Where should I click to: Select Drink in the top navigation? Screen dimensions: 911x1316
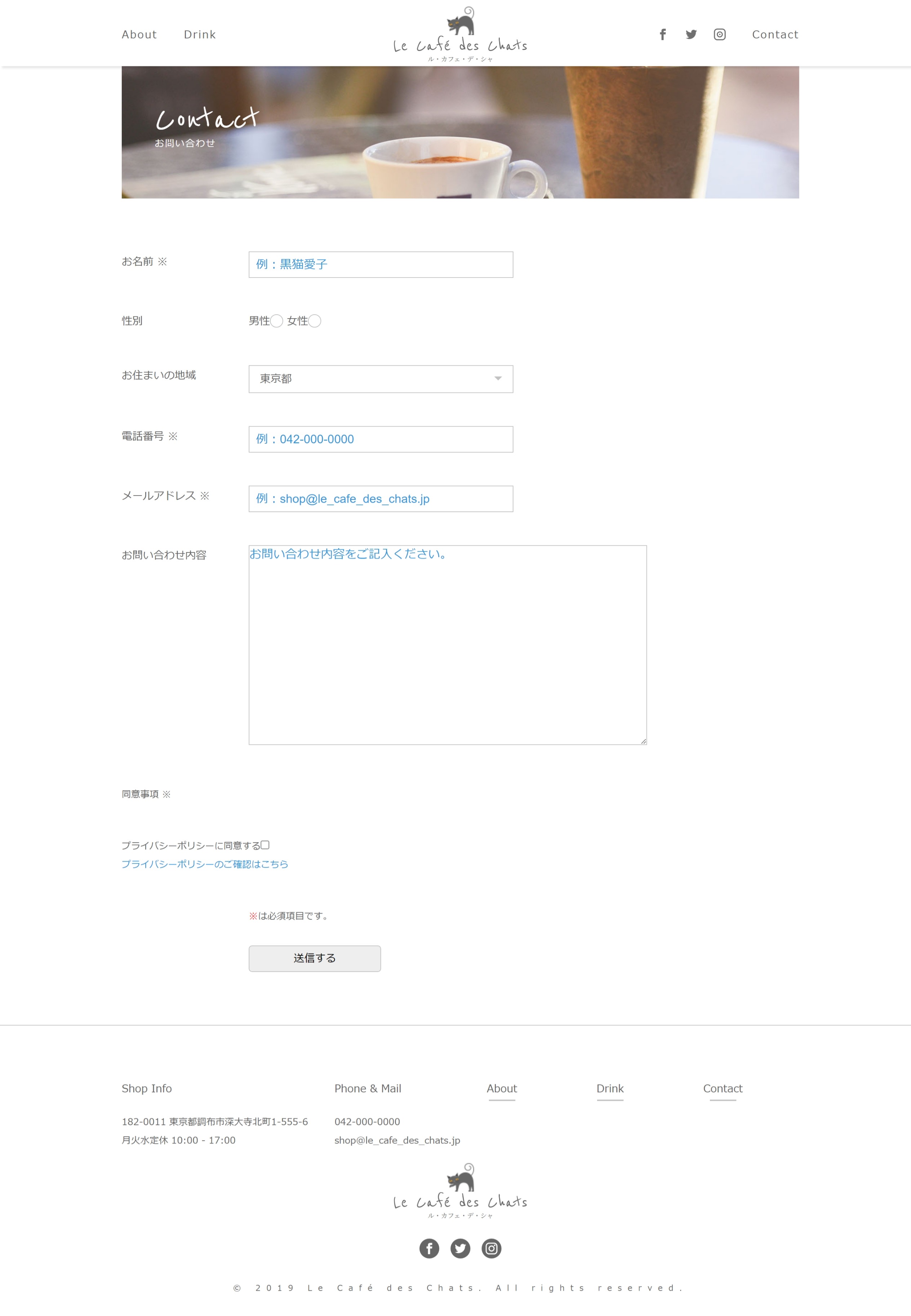(x=200, y=34)
